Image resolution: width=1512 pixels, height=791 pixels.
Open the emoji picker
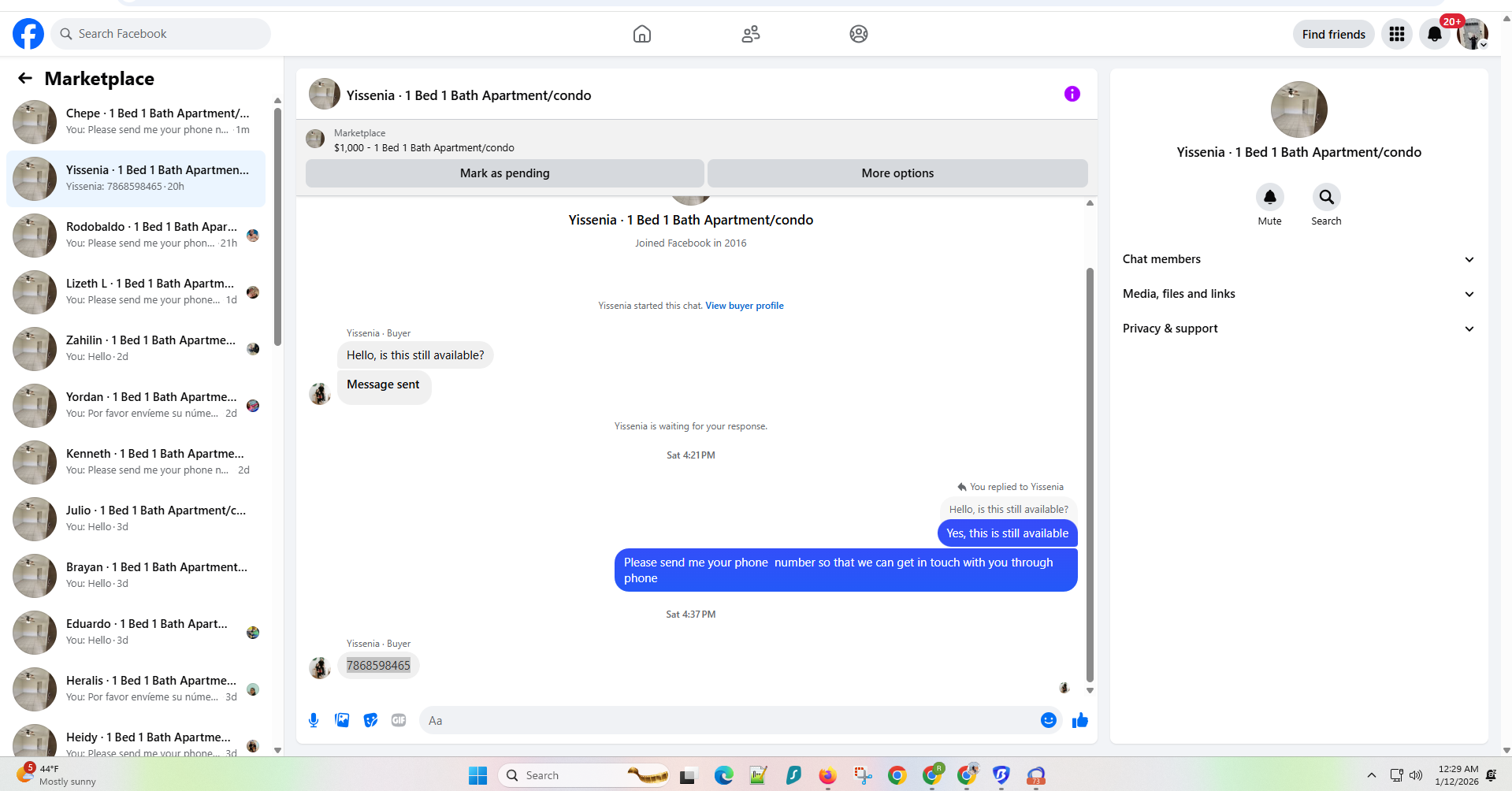(x=1048, y=720)
